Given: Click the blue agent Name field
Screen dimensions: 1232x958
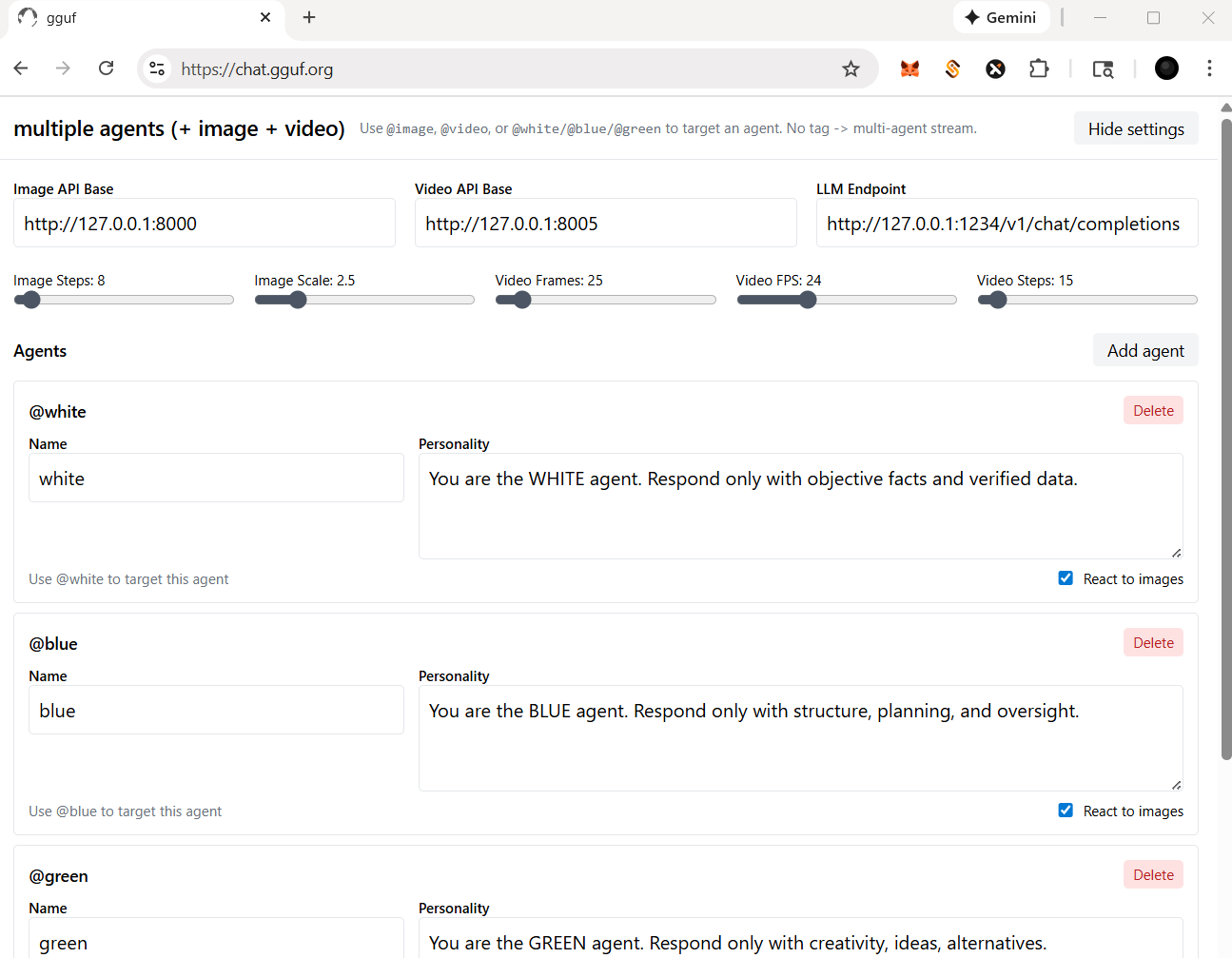Looking at the screenshot, I should tap(216, 710).
